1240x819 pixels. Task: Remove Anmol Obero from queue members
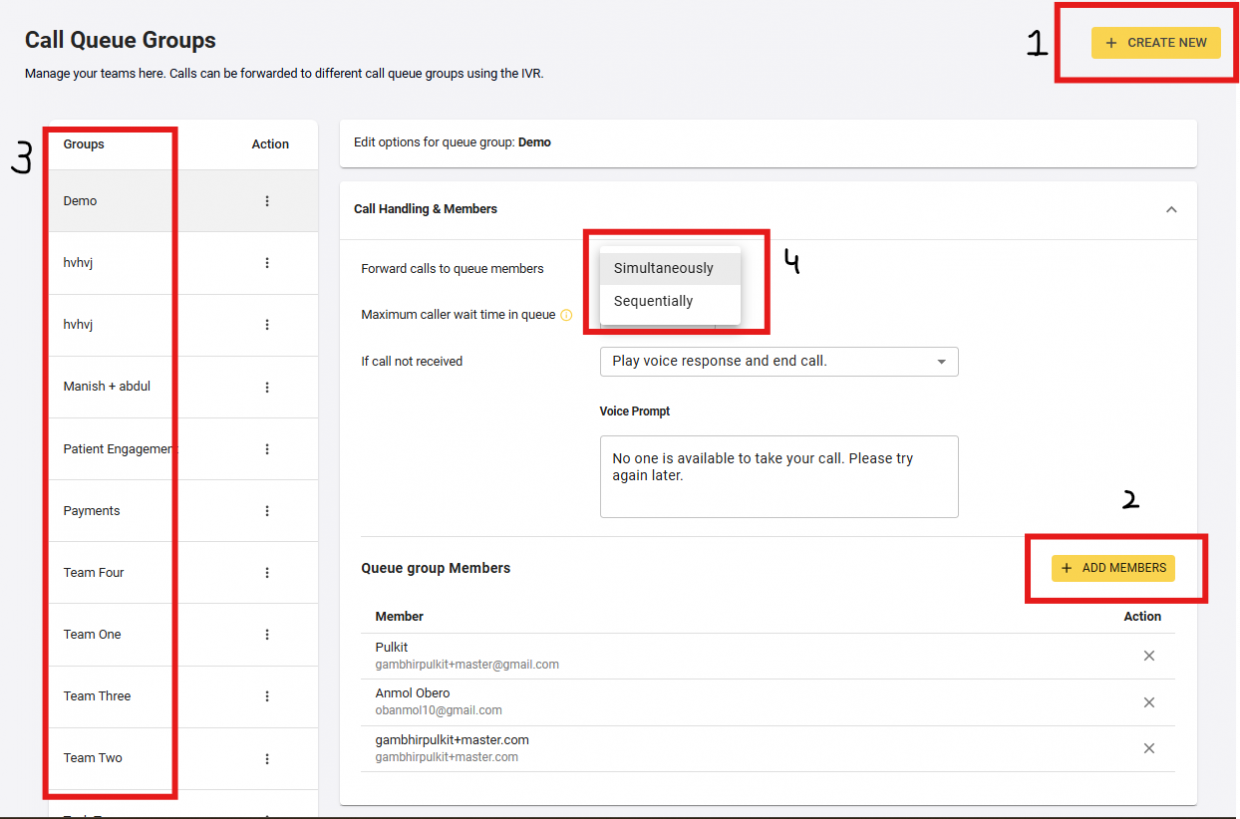(x=1149, y=703)
